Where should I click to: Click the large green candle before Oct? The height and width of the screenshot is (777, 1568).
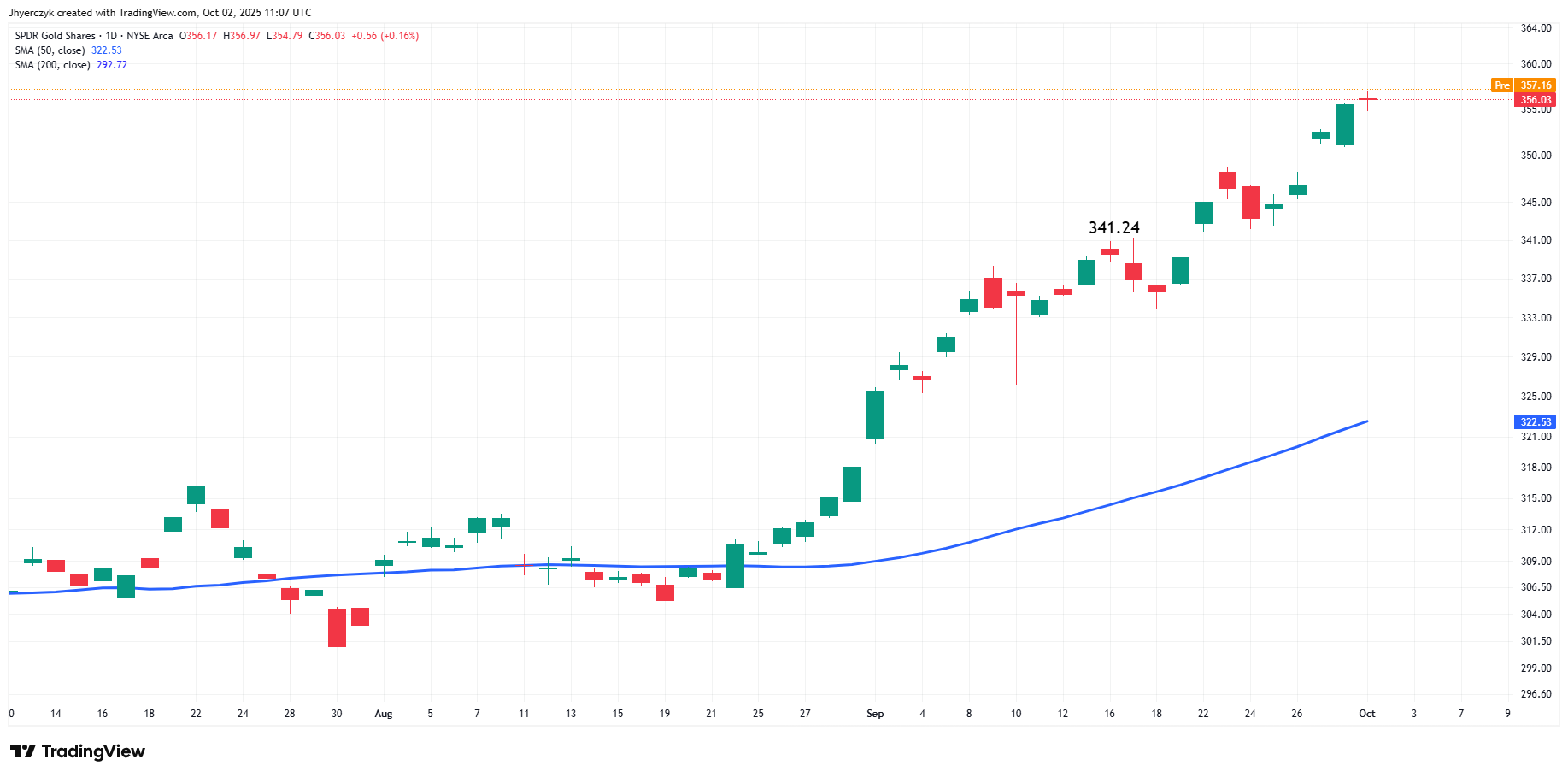1344,125
